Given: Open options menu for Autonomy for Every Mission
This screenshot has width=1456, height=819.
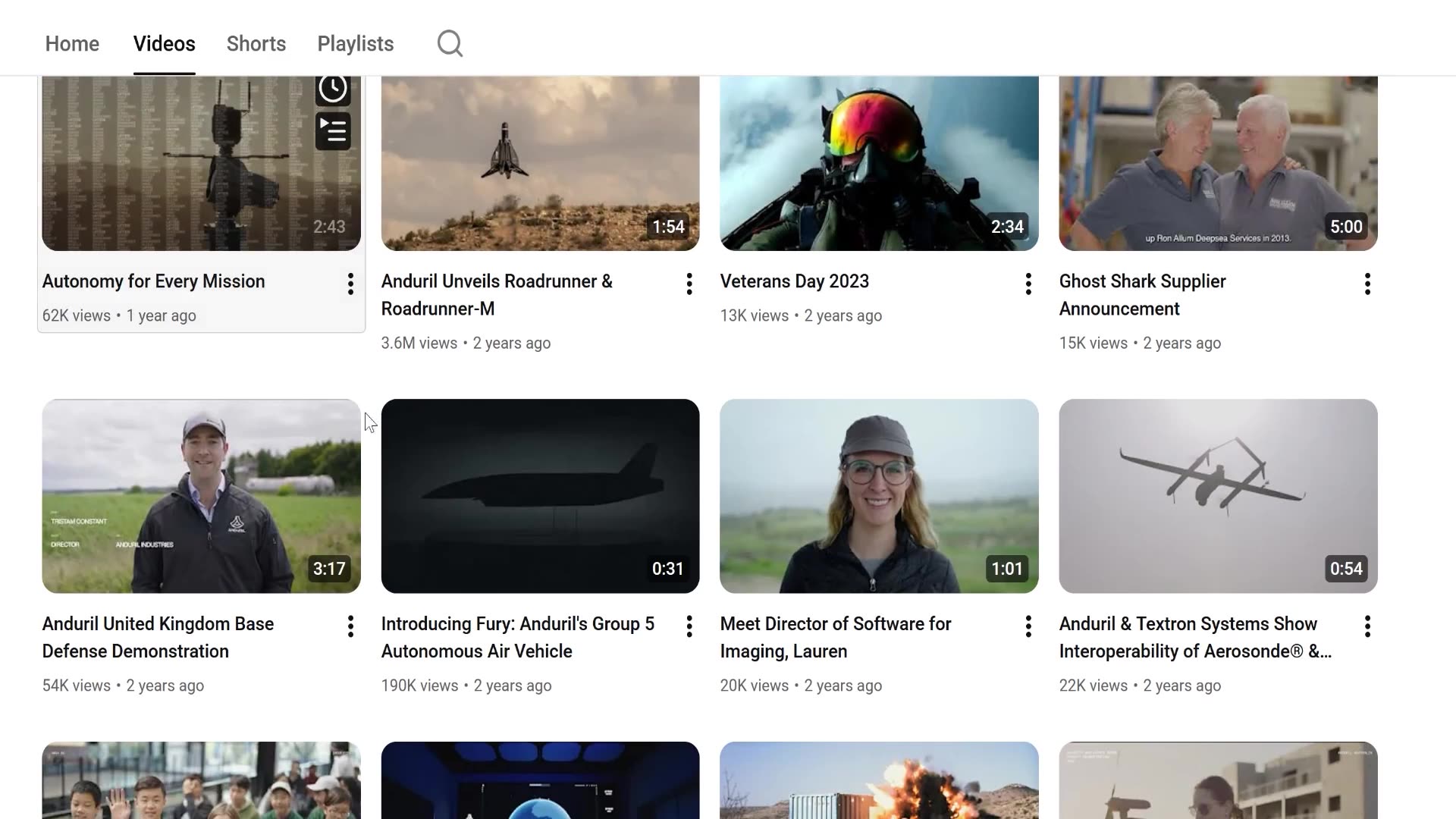Looking at the screenshot, I should [350, 284].
